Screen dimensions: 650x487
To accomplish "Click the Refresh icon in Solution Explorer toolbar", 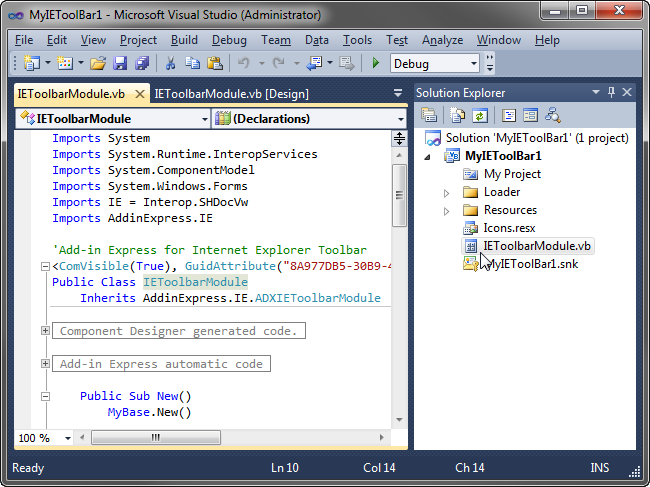I will click(x=480, y=115).
